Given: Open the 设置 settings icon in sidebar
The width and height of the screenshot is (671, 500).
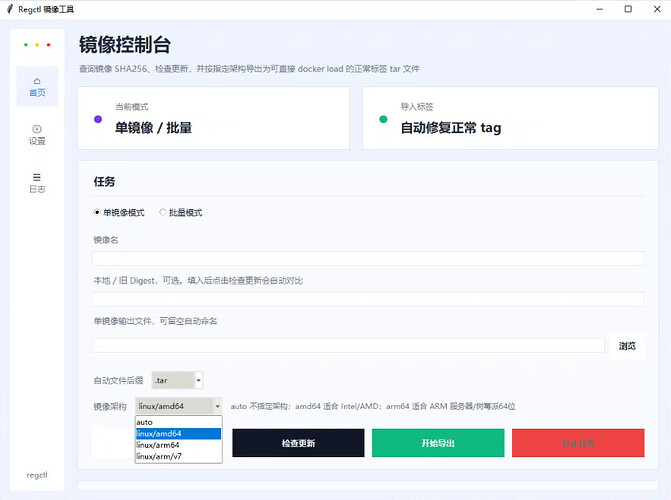Looking at the screenshot, I should pos(37,135).
